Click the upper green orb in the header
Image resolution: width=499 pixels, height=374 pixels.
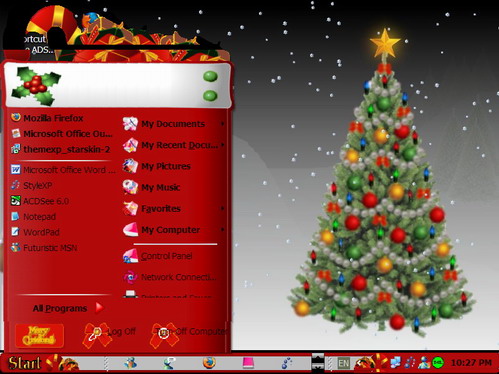click(x=210, y=76)
